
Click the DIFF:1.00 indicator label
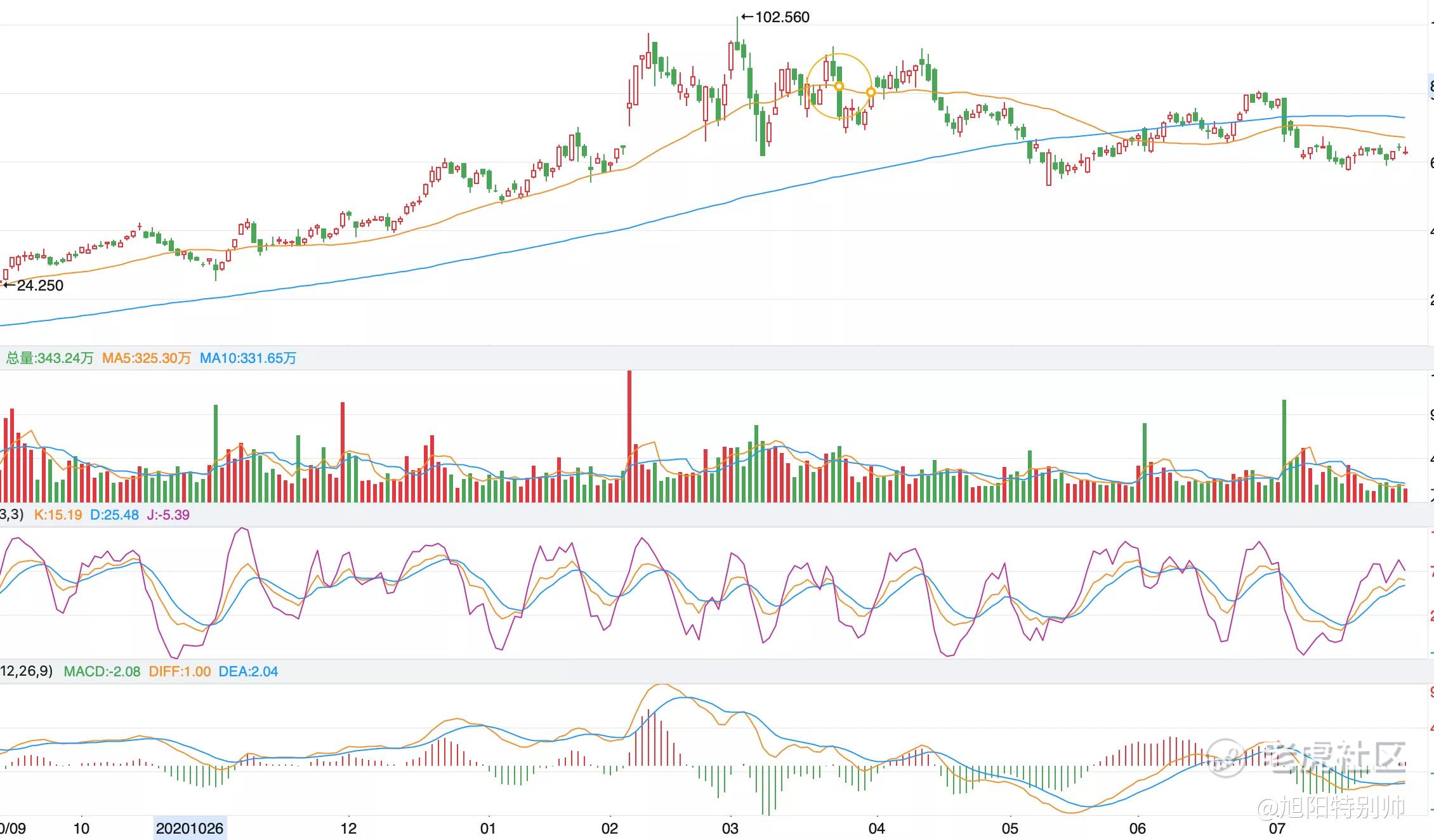pos(180,671)
